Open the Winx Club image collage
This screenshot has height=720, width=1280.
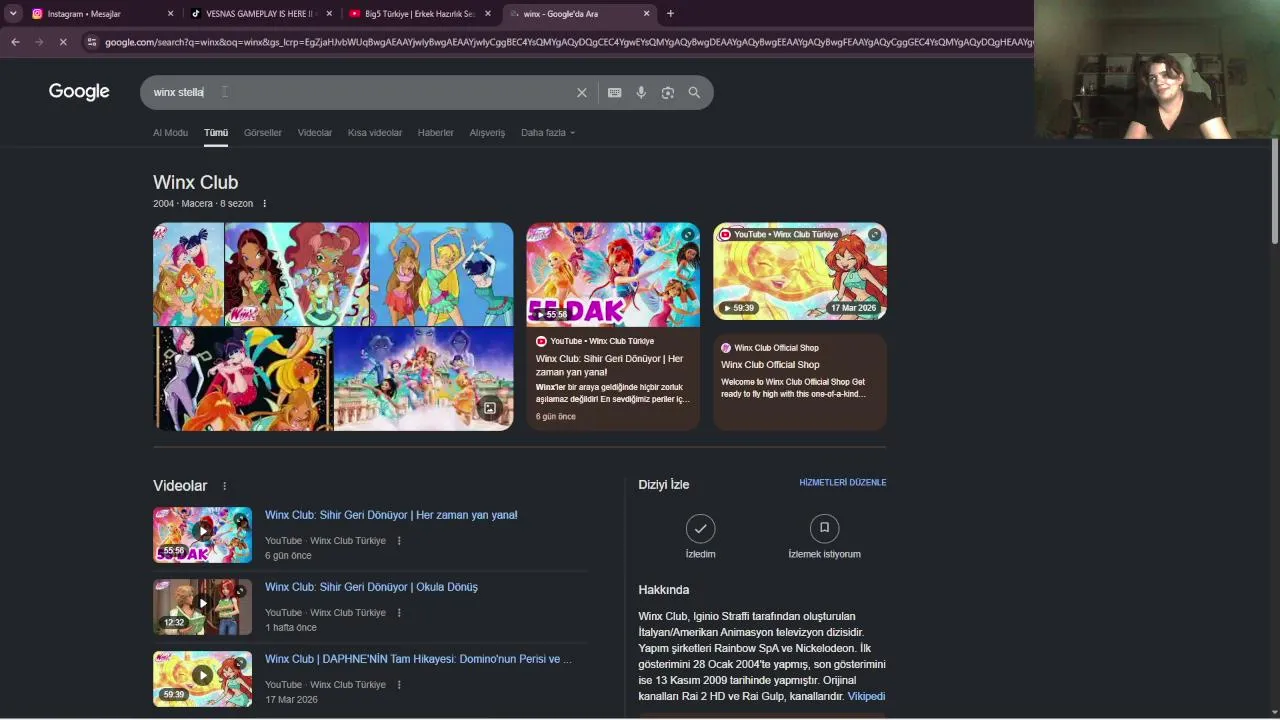point(333,327)
